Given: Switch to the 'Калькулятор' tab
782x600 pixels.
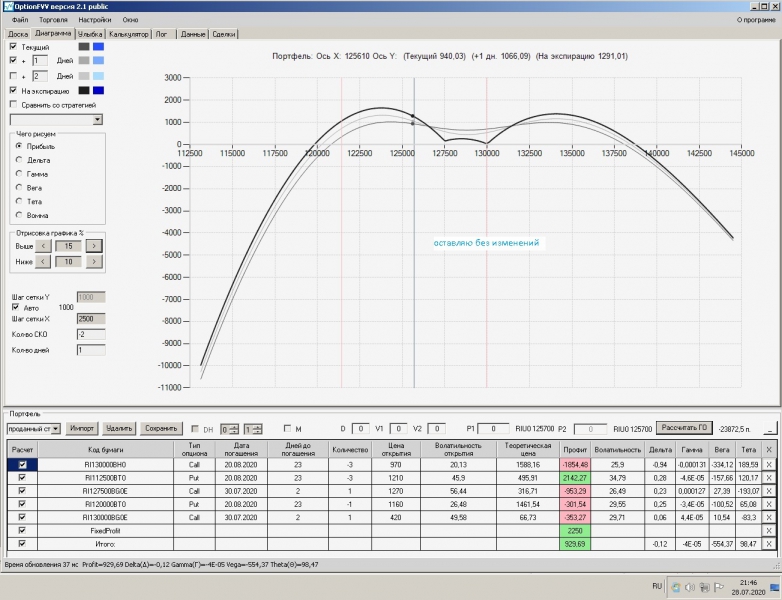Looking at the screenshot, I should (128, 34).
